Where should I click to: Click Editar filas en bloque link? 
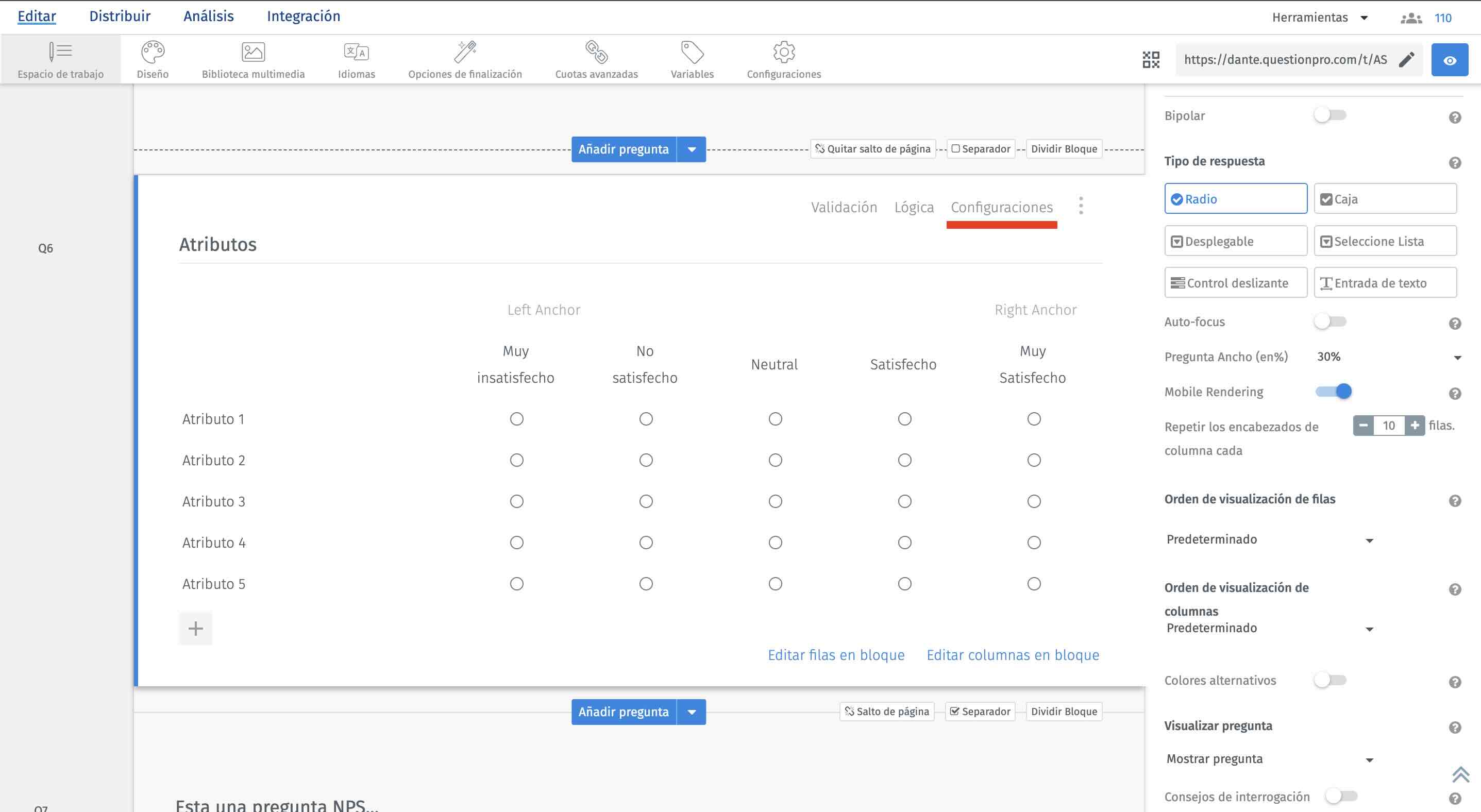[836, 655]
